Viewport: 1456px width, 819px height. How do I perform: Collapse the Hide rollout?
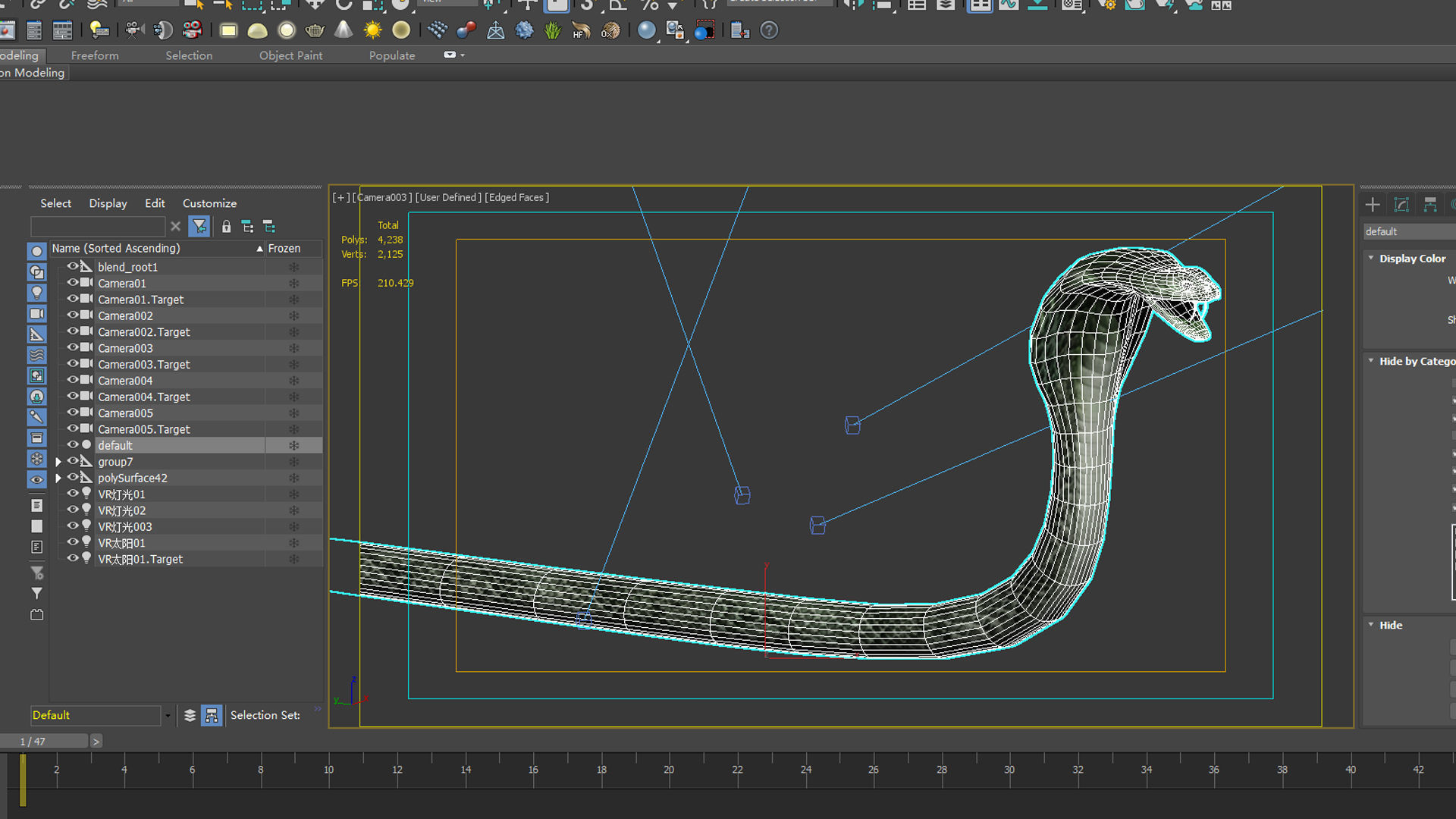pos(1371,625)
